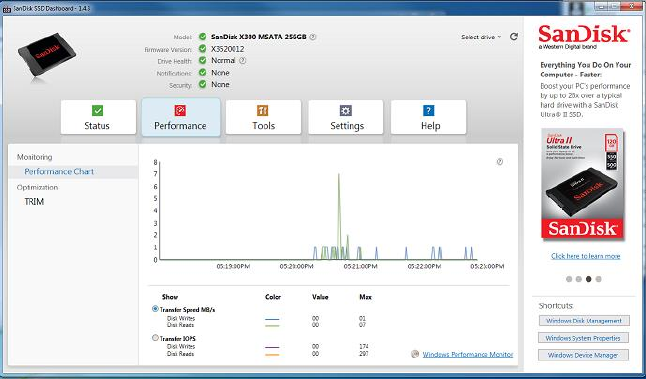The image size is (646, 379).
Task: Open the Select drive dropdown
Action: click(x=481, y=37)
